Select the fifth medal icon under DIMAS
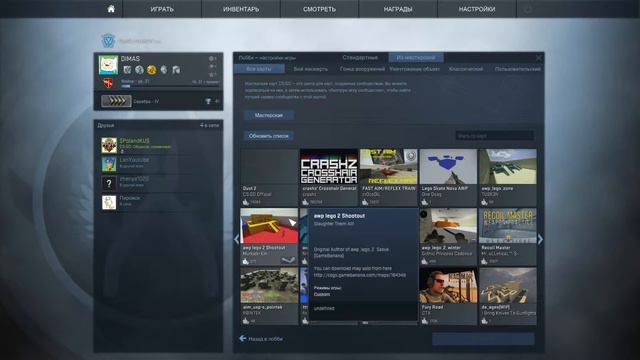This screenshot has width=640, height=360. [x=176, y=70]
